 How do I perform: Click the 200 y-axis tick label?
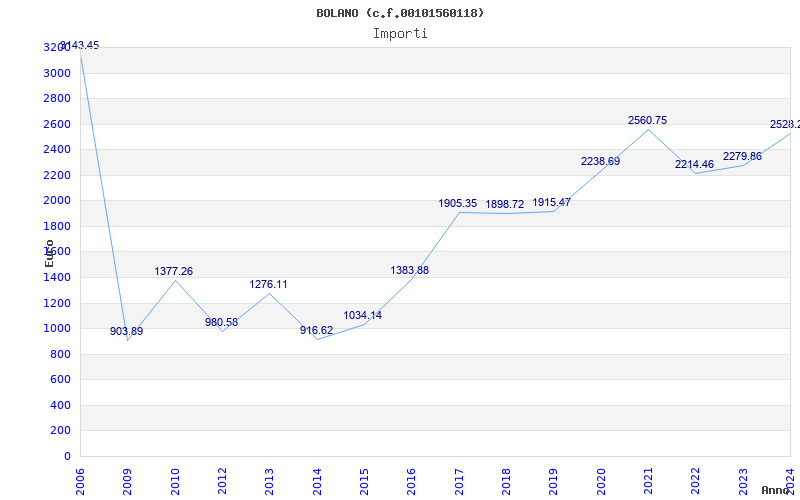point(60,431)
